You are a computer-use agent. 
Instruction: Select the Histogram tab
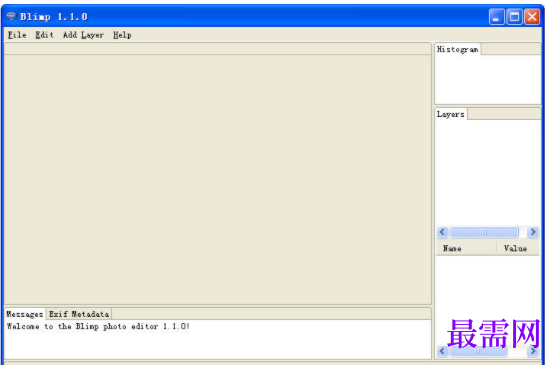click(457, 50)
